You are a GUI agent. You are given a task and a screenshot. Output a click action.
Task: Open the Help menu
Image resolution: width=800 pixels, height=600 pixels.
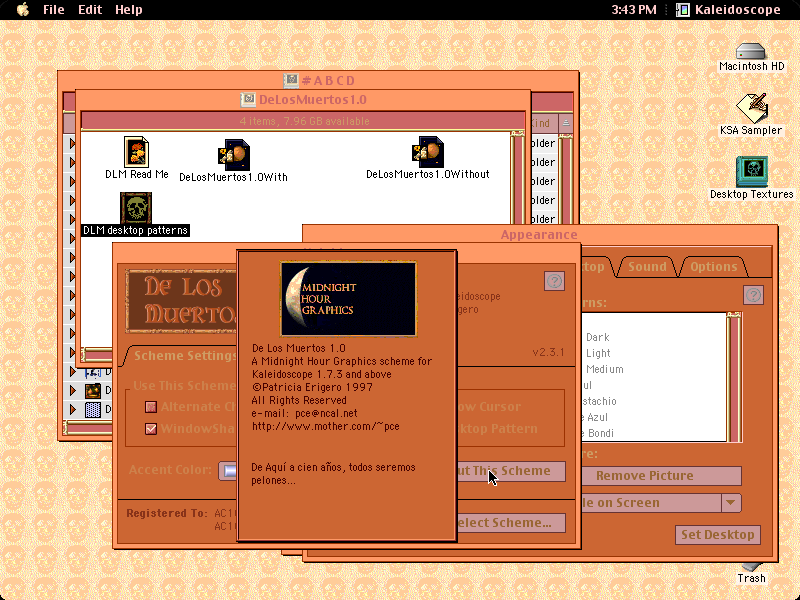(129, 10)
